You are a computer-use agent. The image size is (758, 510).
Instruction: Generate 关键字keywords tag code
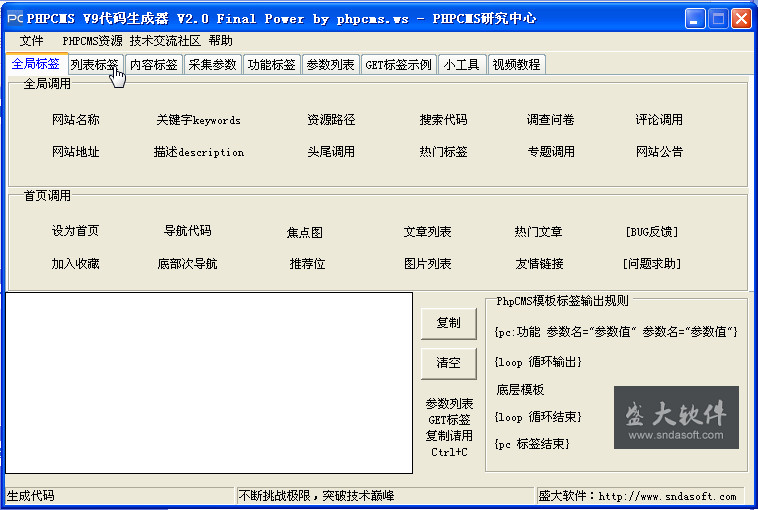pos(198,119)
